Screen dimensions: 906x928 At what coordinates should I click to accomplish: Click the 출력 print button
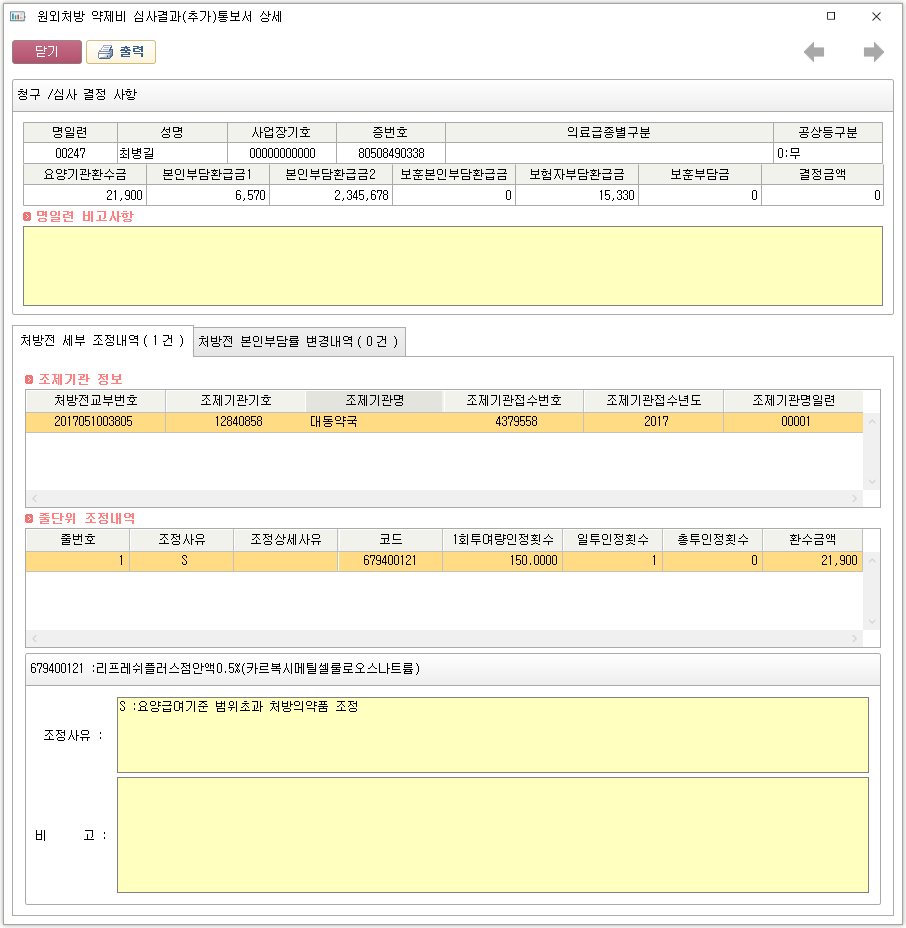[x=121, y=52]
